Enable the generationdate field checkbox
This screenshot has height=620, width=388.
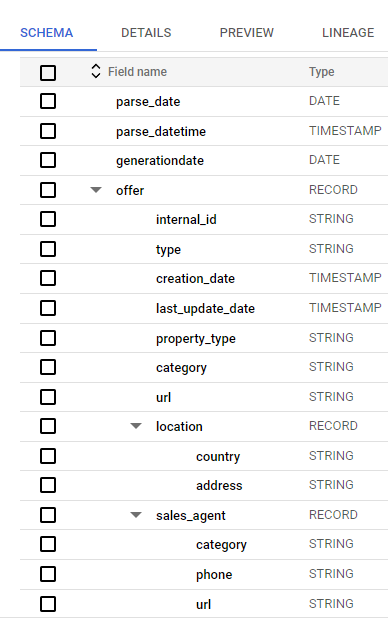tap(48, 160)
